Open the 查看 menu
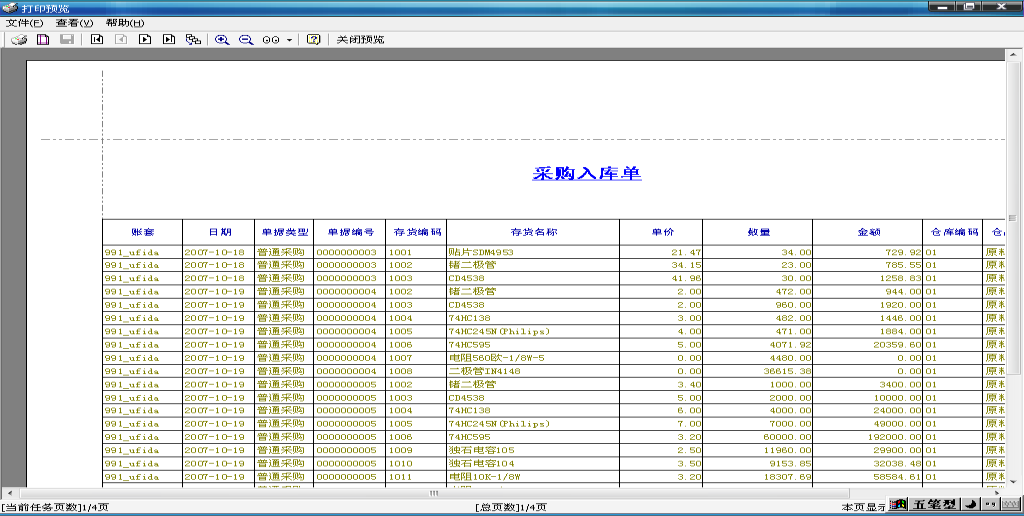The image size is (1024, 516). (x=74, y=23)
